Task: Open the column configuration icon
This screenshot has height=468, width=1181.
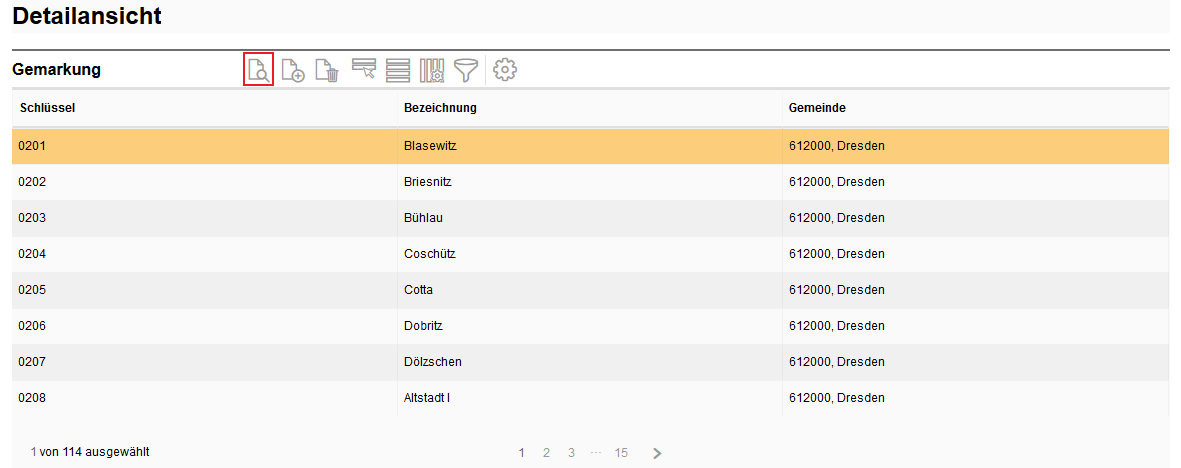Action: pos(432,70)
